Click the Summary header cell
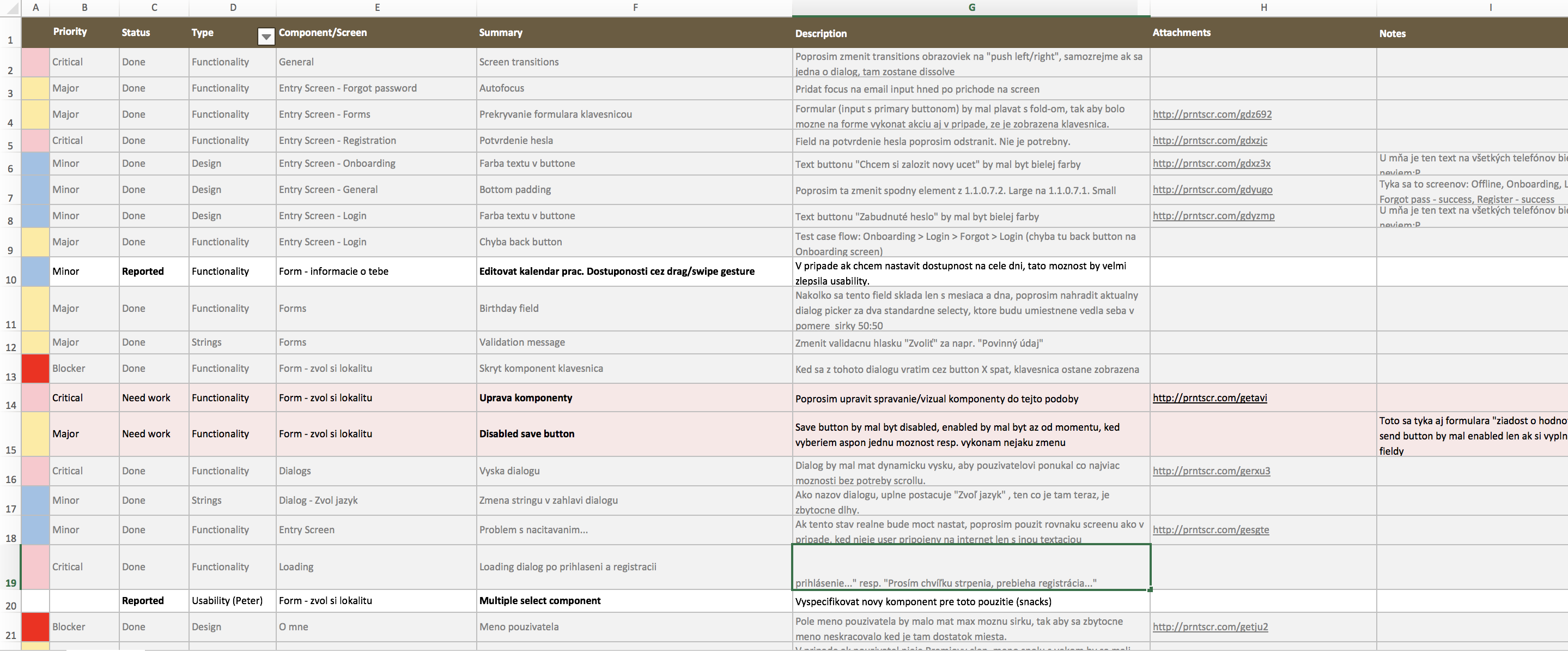The image size is (1568, 651). 634,32
